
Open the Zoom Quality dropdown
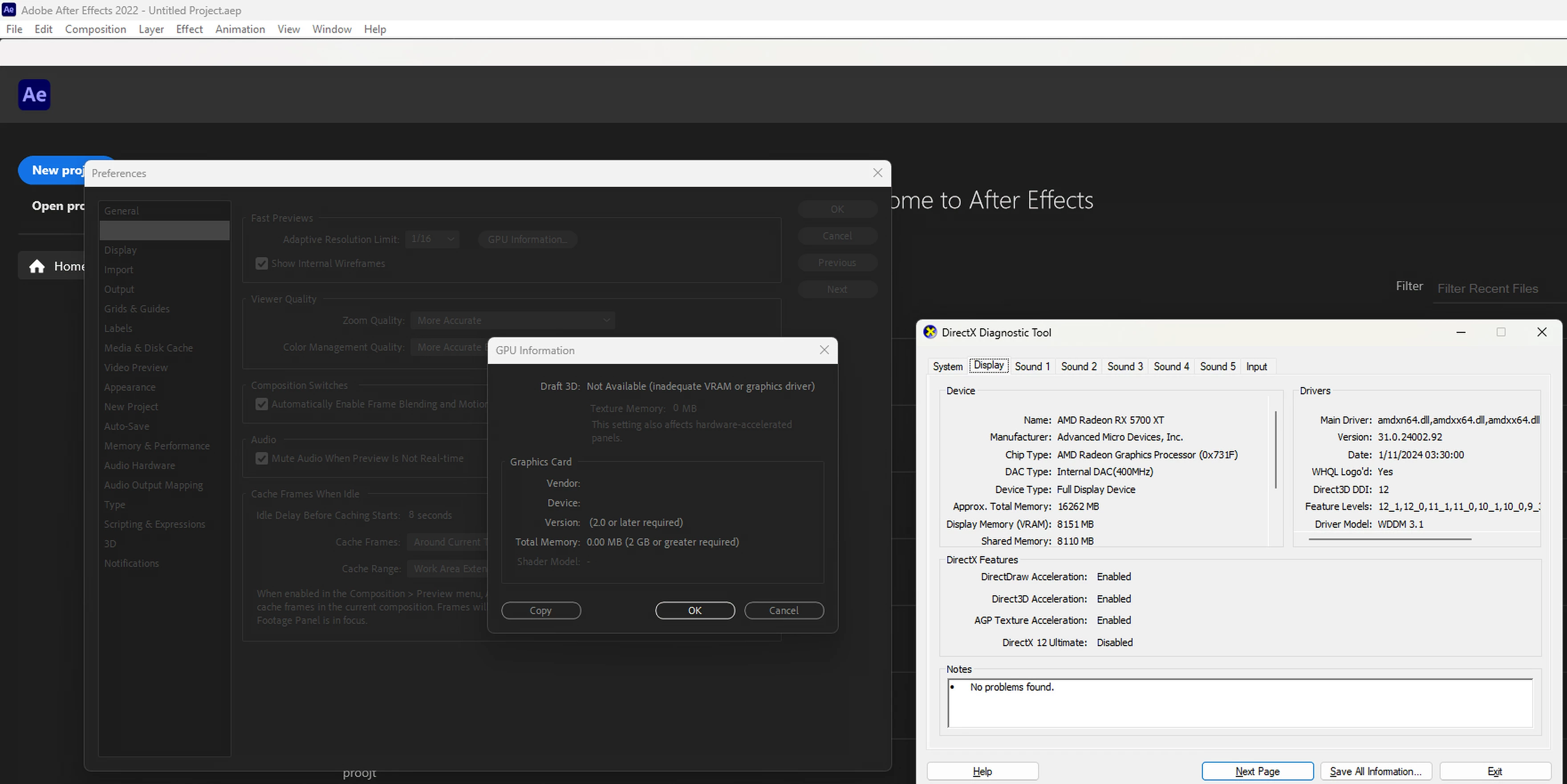tap(512, 320)
